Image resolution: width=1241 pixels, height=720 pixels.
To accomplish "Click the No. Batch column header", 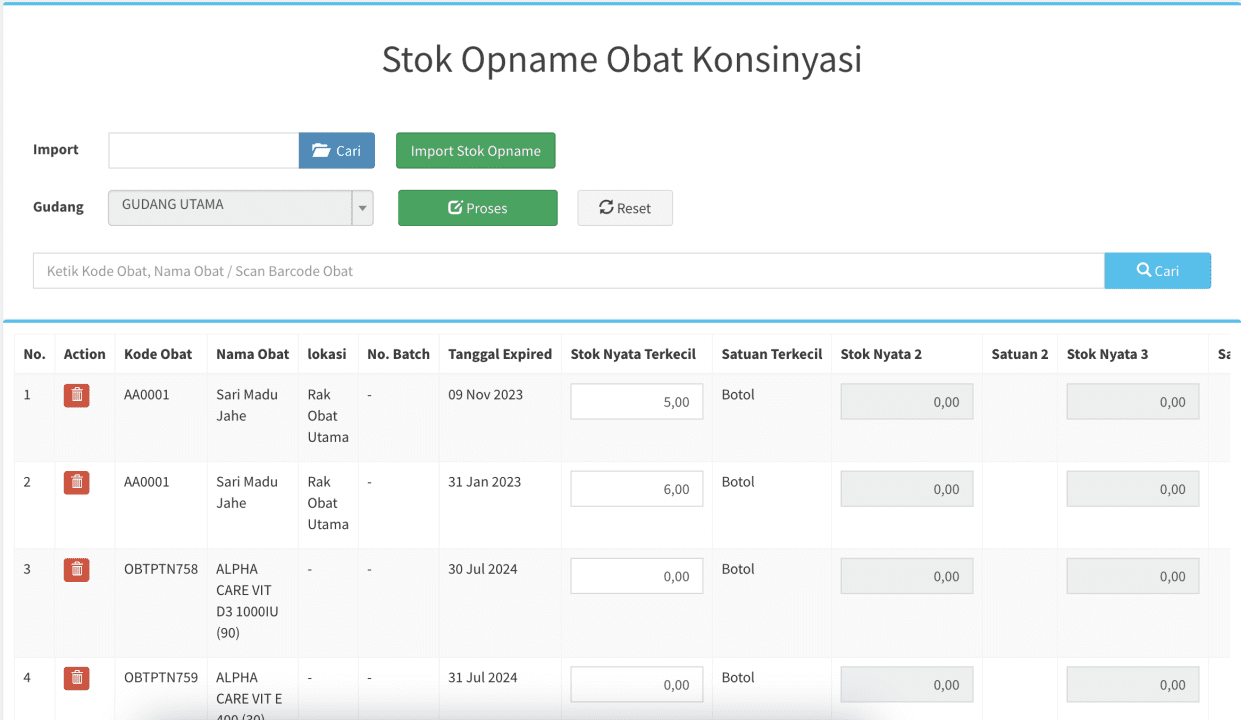I will [398, 354].
